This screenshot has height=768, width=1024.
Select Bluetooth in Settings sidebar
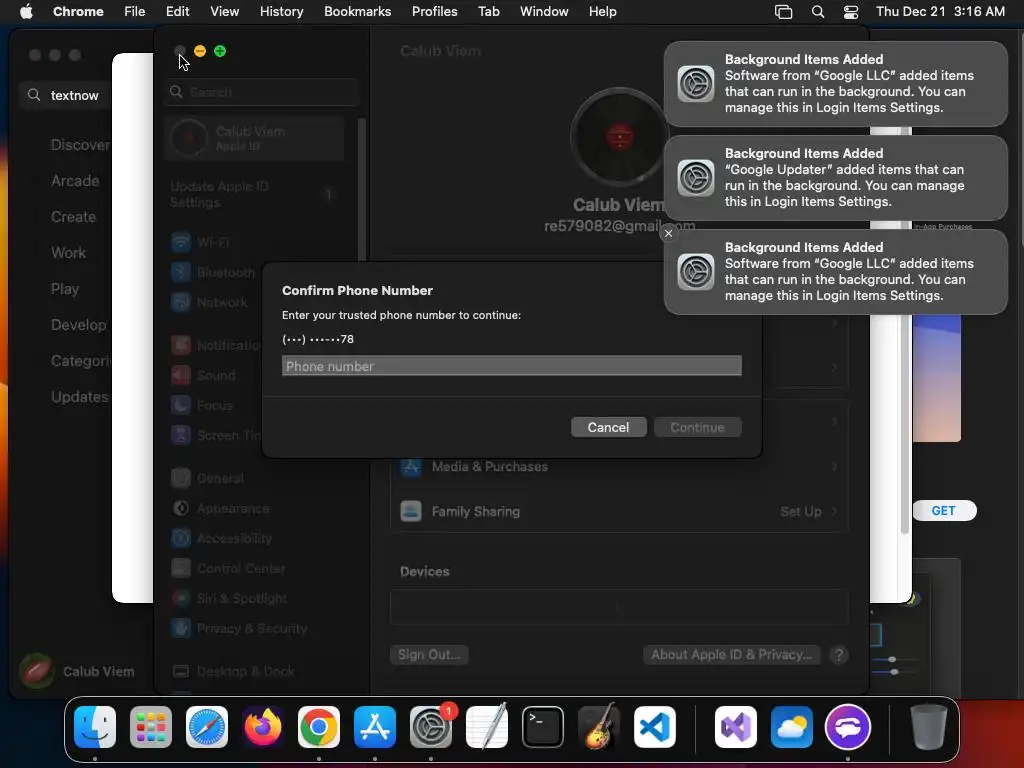(212, 272)
